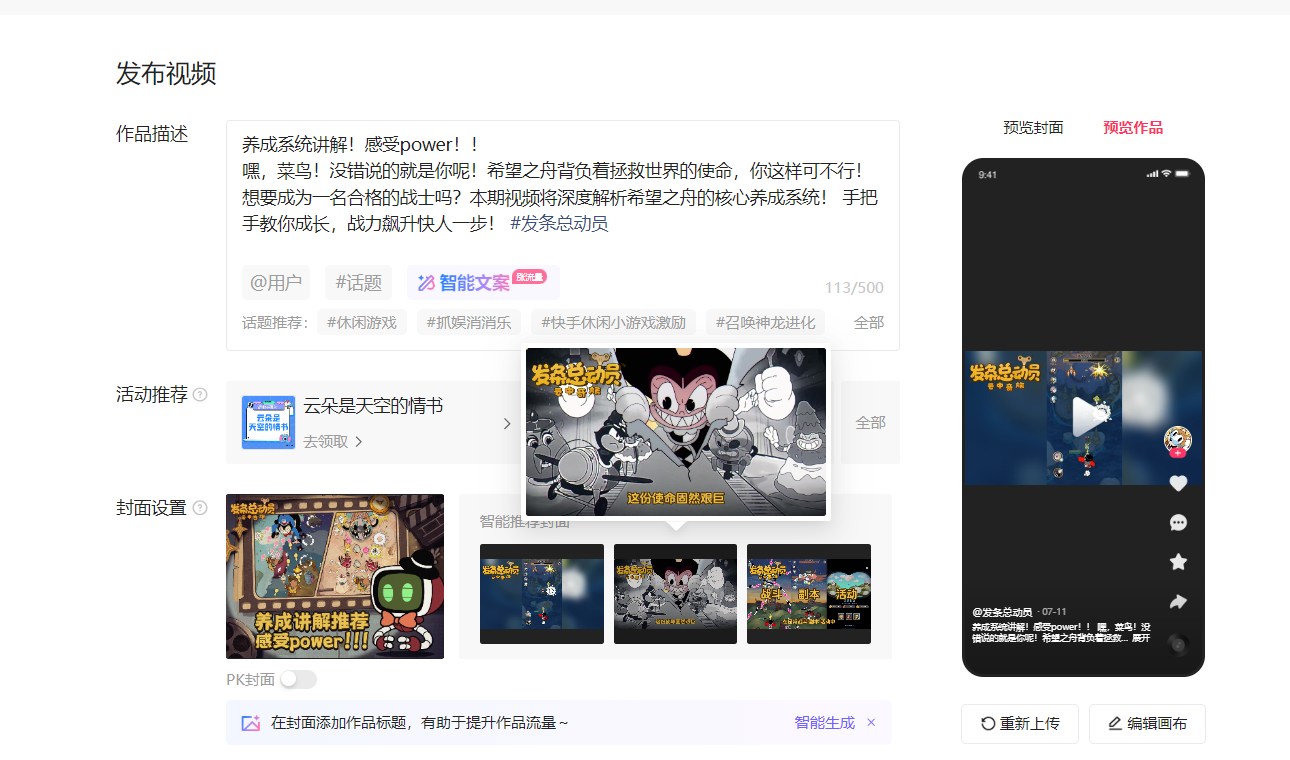
Task: Click the right chevron in activity carousel
Action: (x=507, y=423)
